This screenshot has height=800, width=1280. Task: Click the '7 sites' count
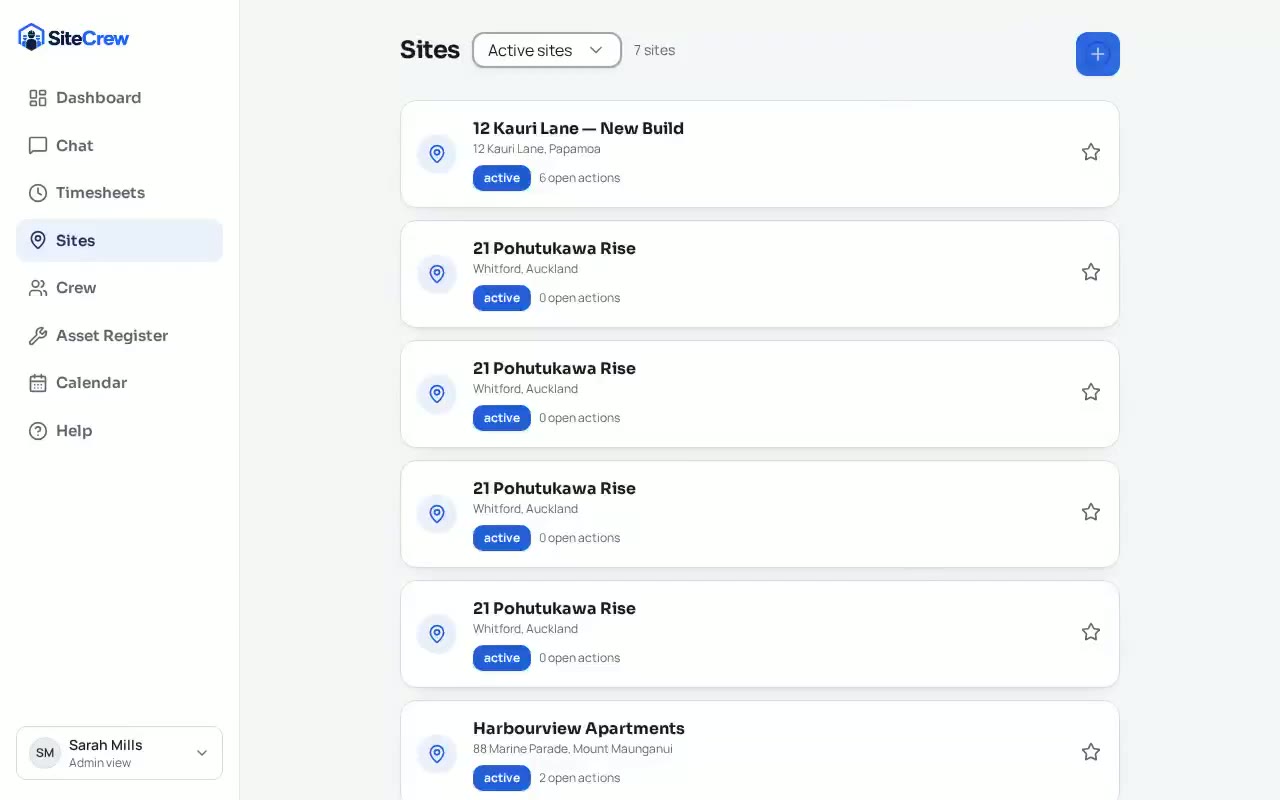tap(654, 50)
